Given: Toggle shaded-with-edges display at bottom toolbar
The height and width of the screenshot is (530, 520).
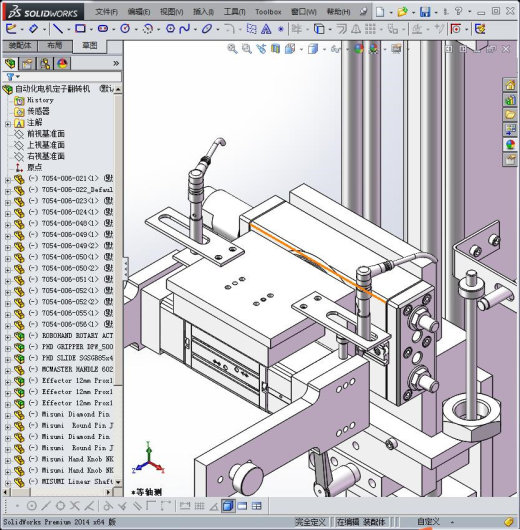Looking at the screenshot, I should [x=228, y=506].
